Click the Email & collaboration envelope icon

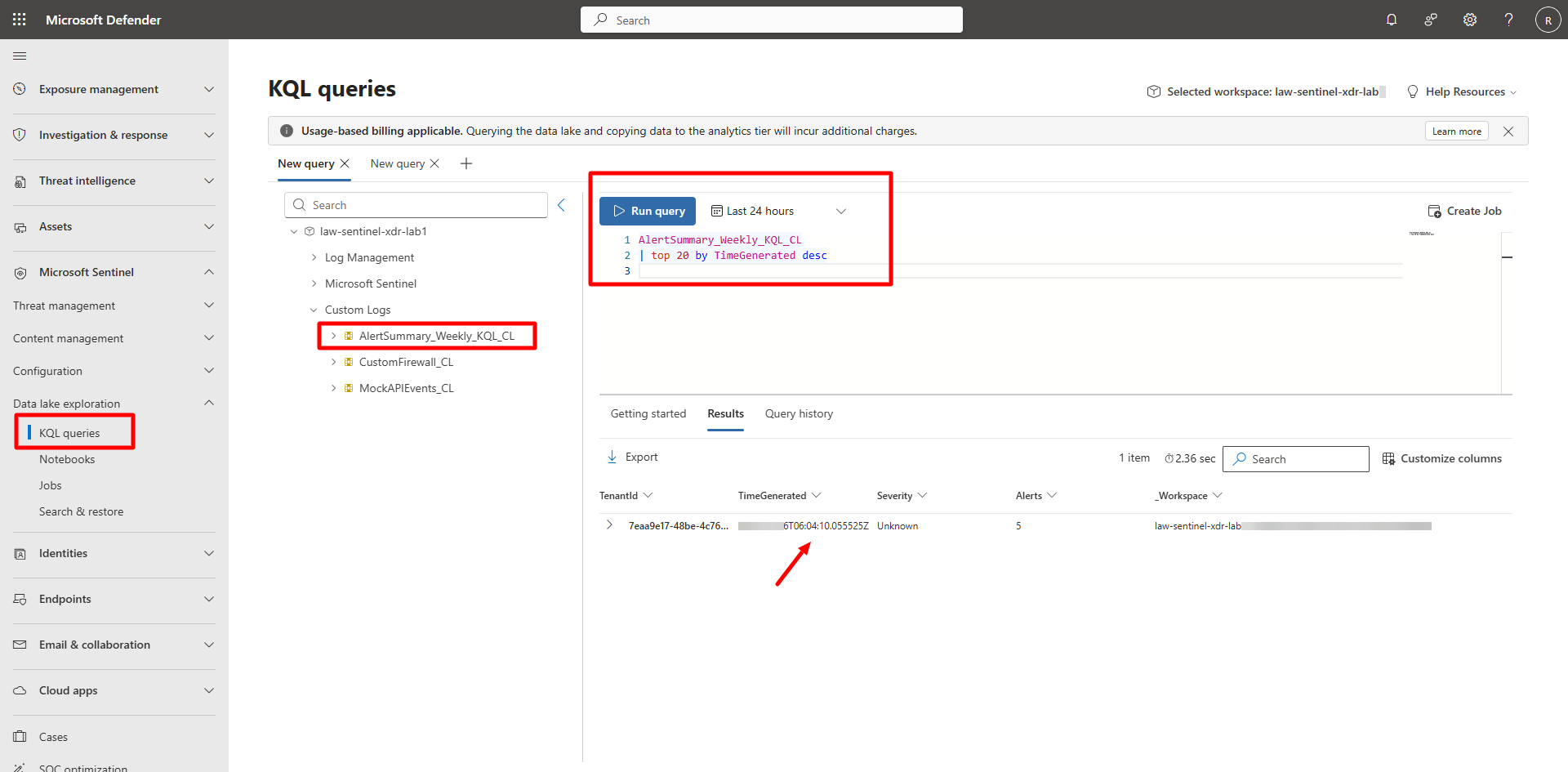[20, 645]
